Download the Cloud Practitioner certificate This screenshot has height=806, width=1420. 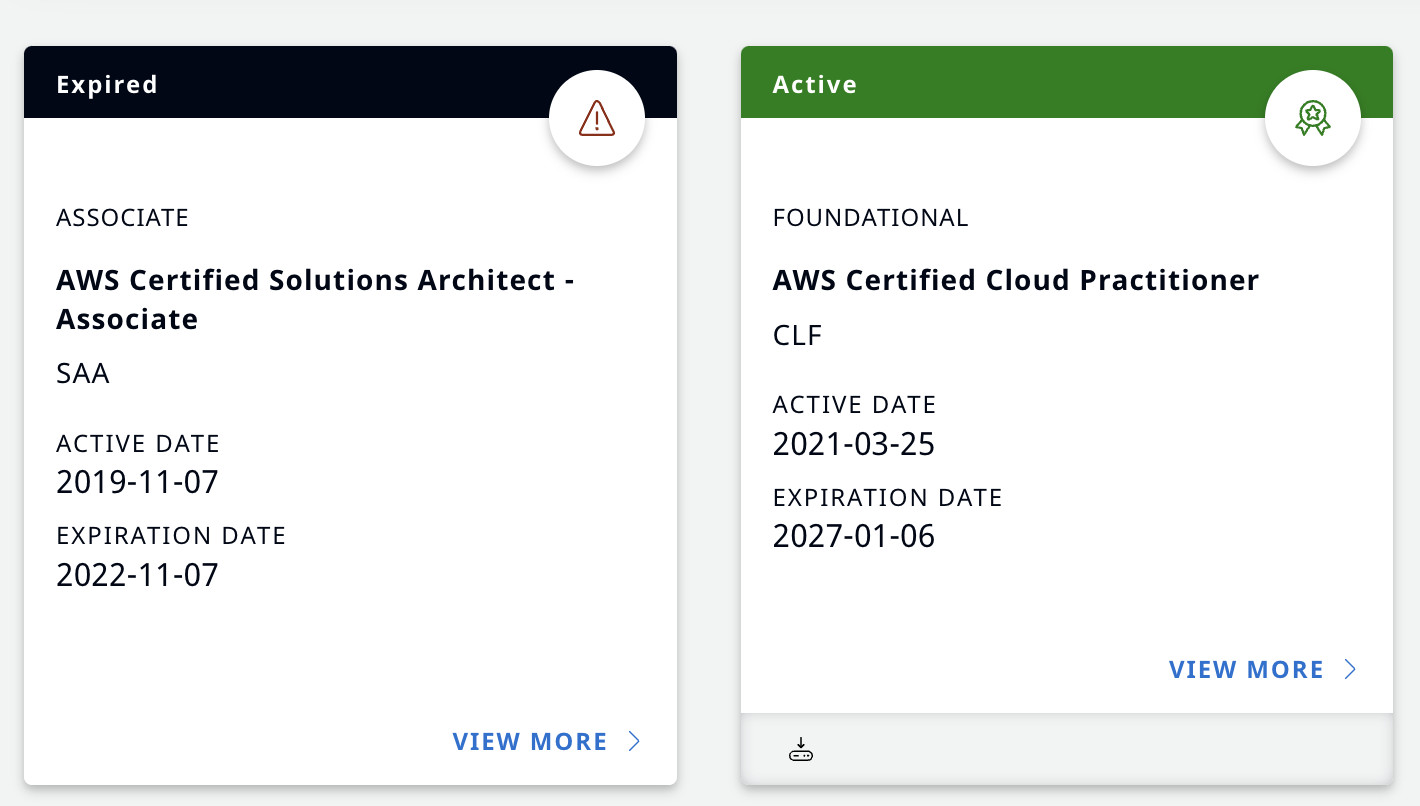tap(801, 749)
